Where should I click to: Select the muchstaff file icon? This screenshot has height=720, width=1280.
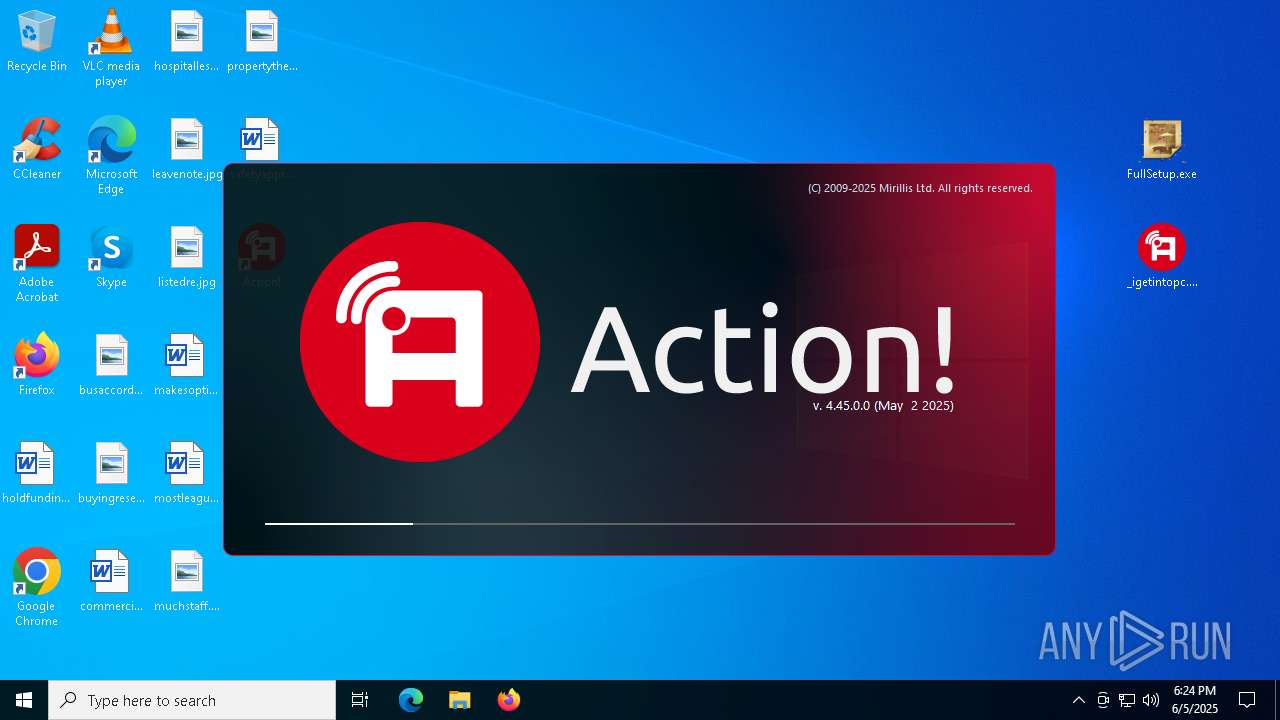point(187,581)
